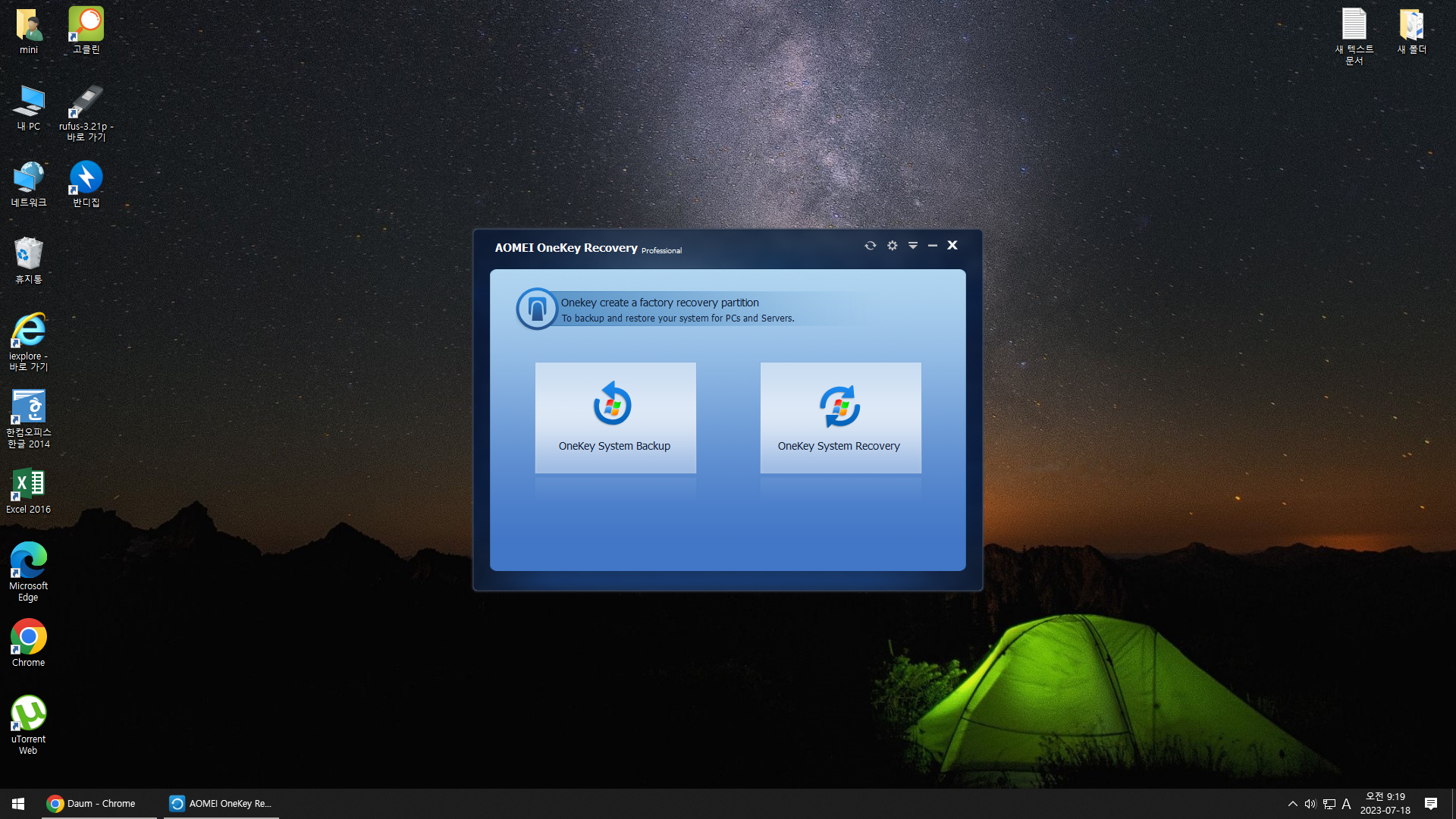This screenshot has height=819, width=1456.
Task: Select the rufus-3.21p shortcut icon
Action: click(x=86, y=113)
